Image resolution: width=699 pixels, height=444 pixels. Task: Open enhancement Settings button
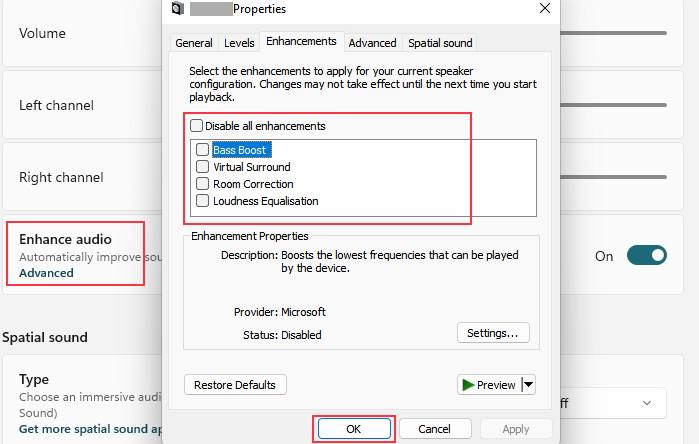[x=492, y=333]
